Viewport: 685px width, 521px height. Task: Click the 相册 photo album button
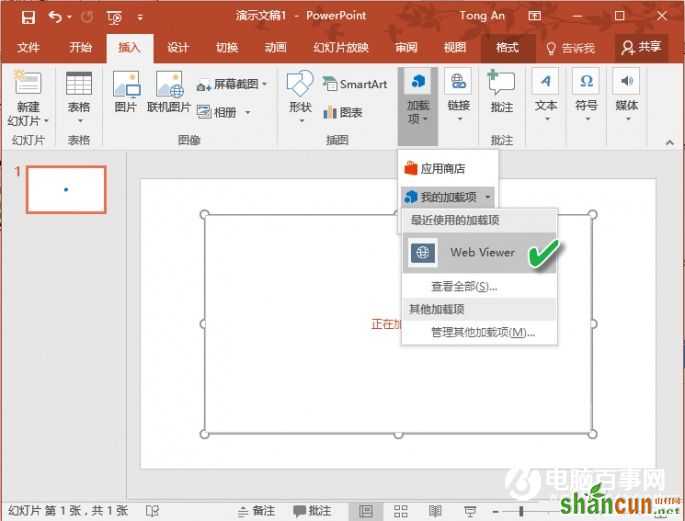click(x=217, y=113)
